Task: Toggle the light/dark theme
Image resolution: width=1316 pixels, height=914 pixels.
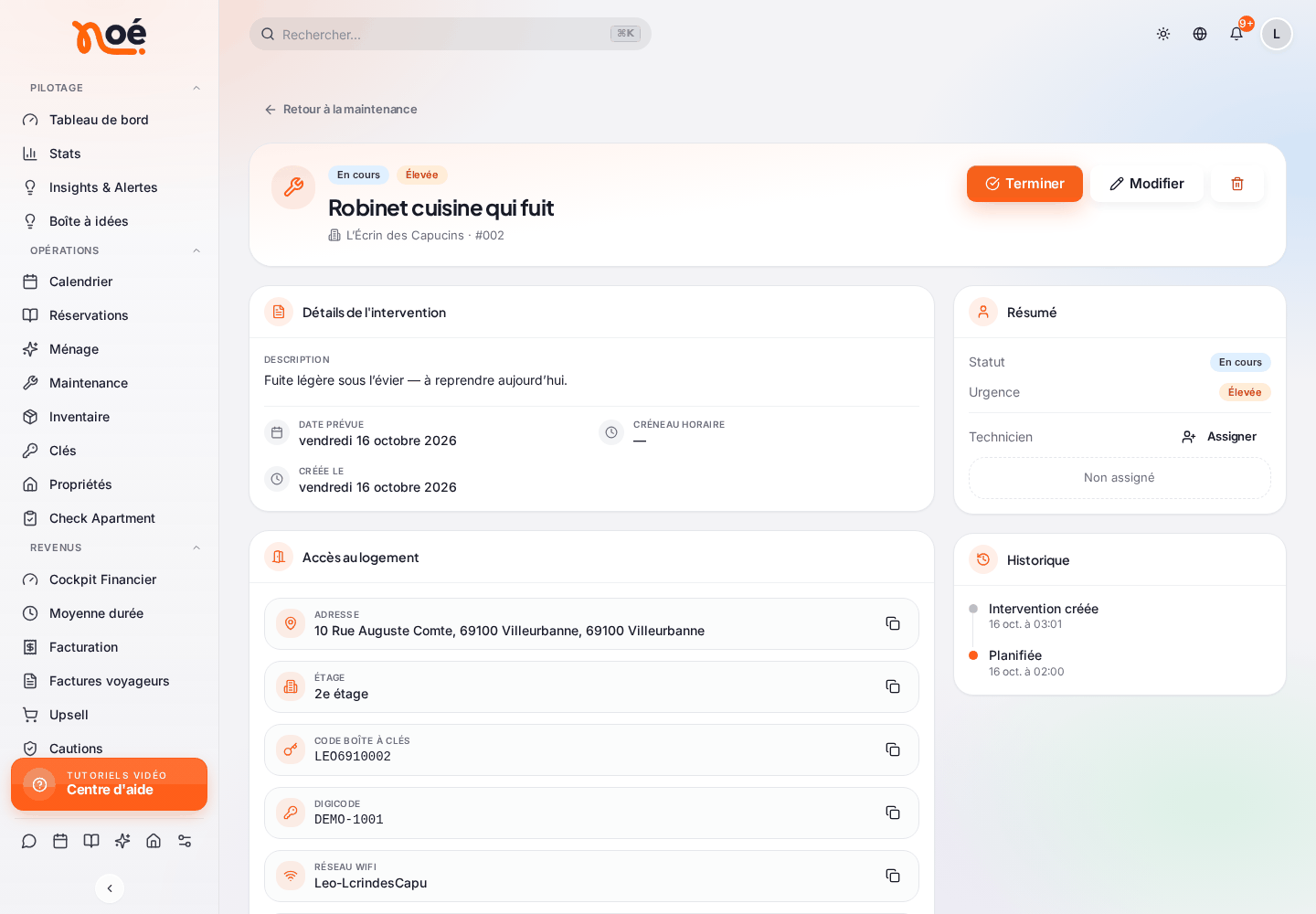Action: [x=1163, y=34]
